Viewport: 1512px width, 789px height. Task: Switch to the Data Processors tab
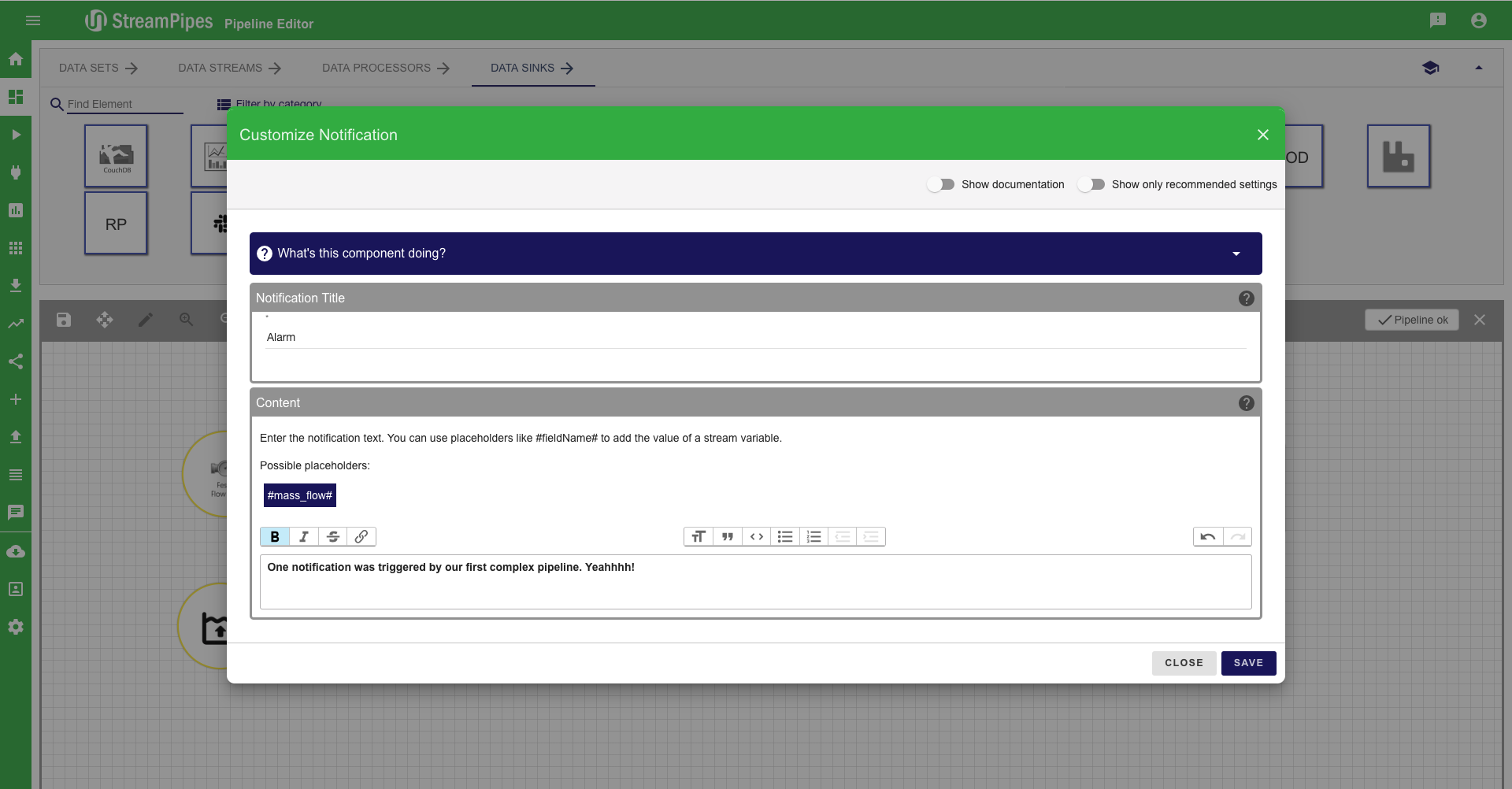(x=385, y=69)
